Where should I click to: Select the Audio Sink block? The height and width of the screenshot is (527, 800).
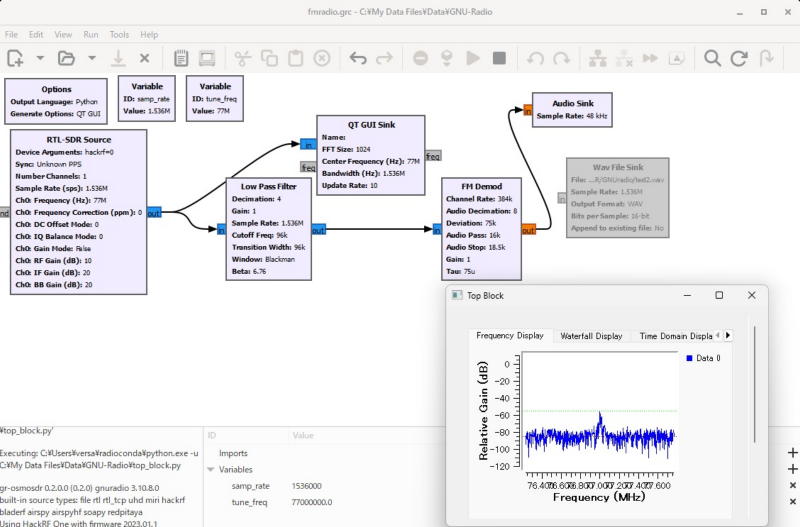pyautogui.click(x=572, y=110)
